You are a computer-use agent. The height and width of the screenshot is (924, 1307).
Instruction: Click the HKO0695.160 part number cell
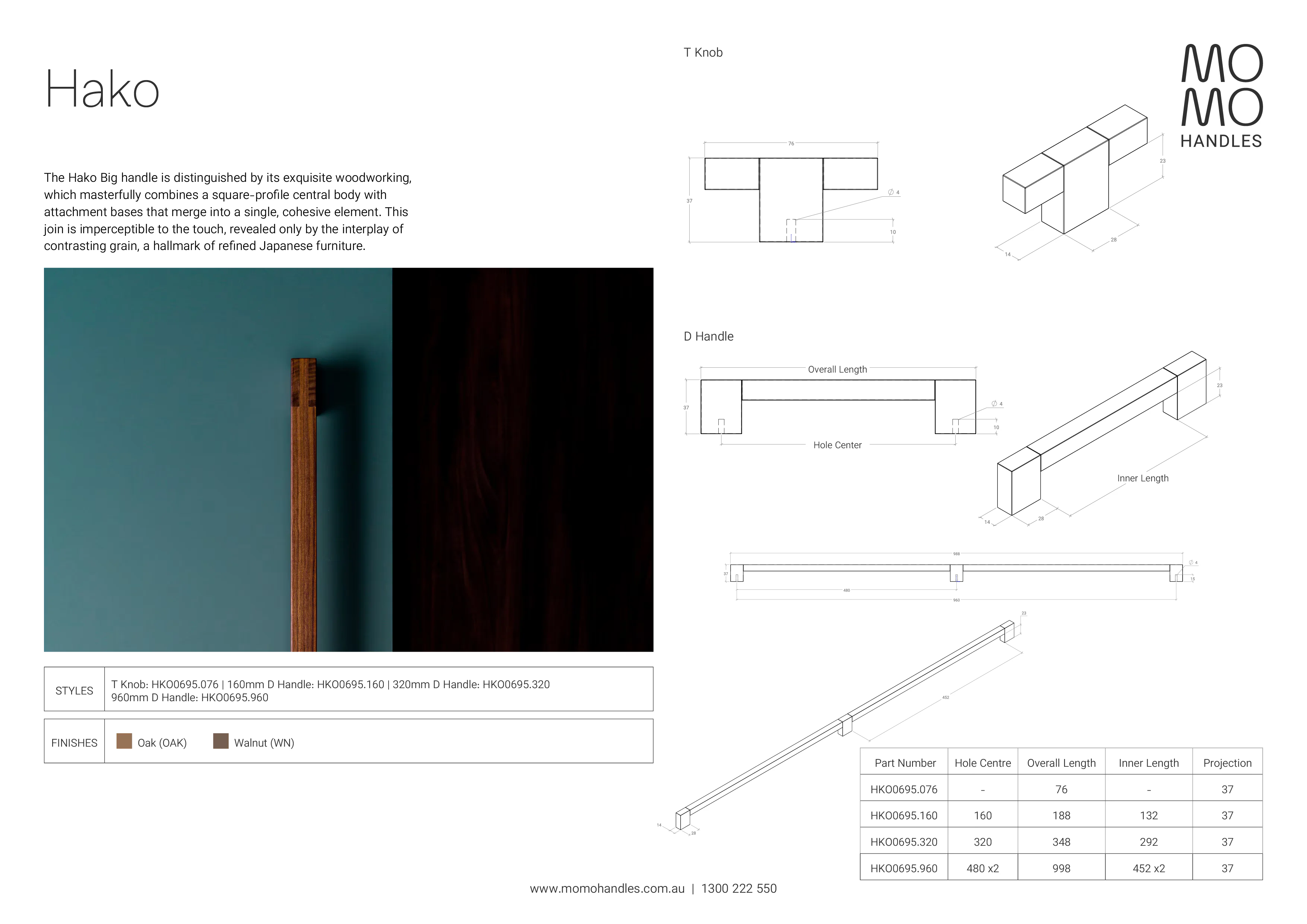pyautogui.click(x=903, y=815)
